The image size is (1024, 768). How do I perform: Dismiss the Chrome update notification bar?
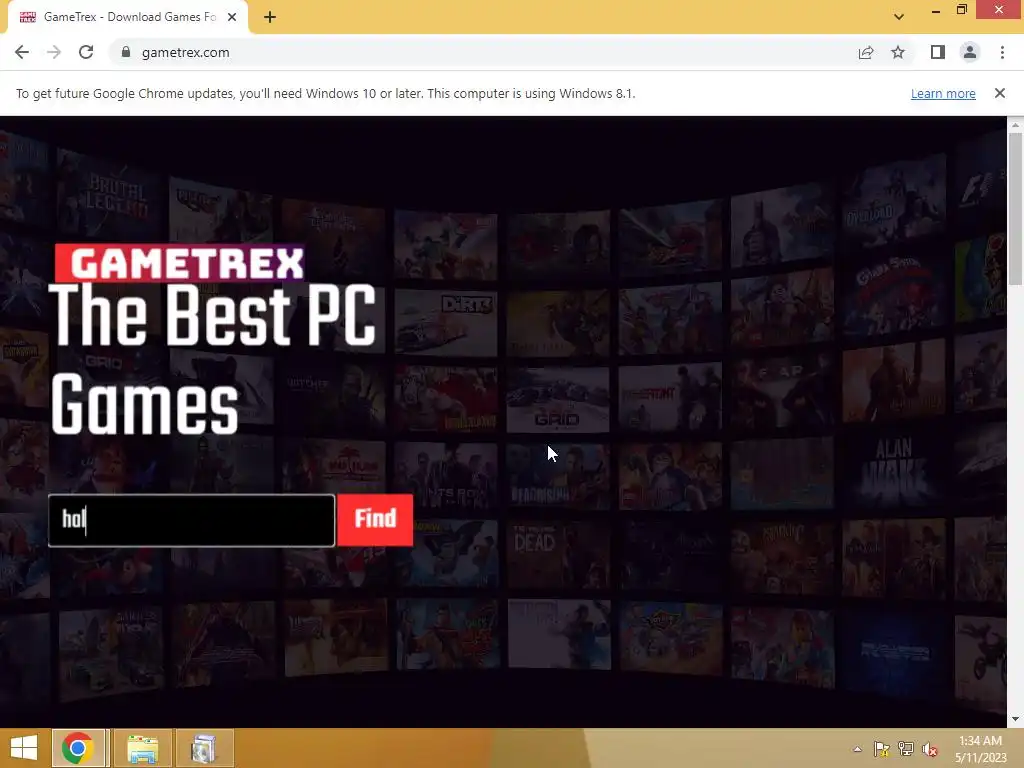click(x=1000, y=93)
